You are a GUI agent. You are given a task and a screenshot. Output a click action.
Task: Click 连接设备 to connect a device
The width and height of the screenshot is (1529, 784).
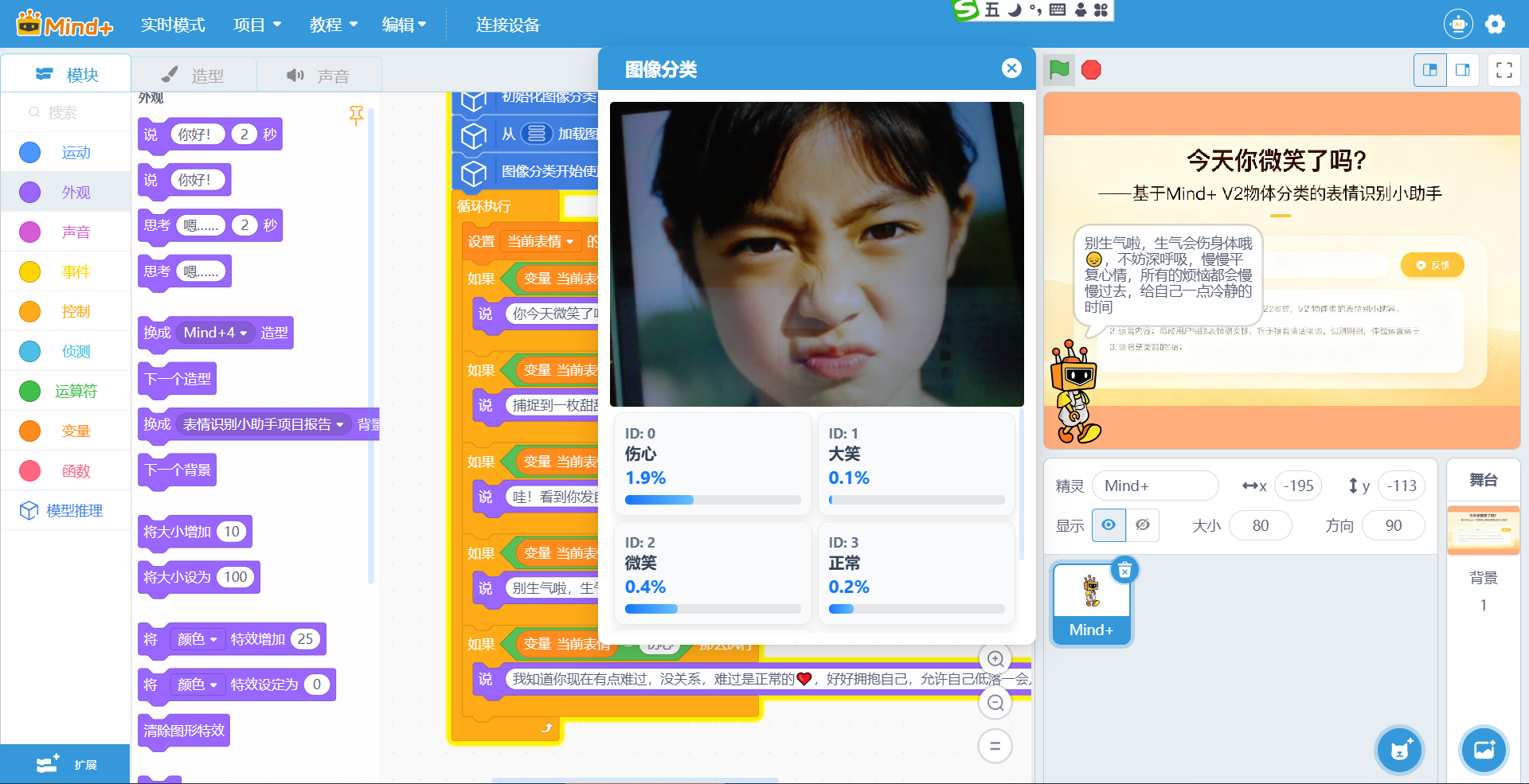click(507, 25)
